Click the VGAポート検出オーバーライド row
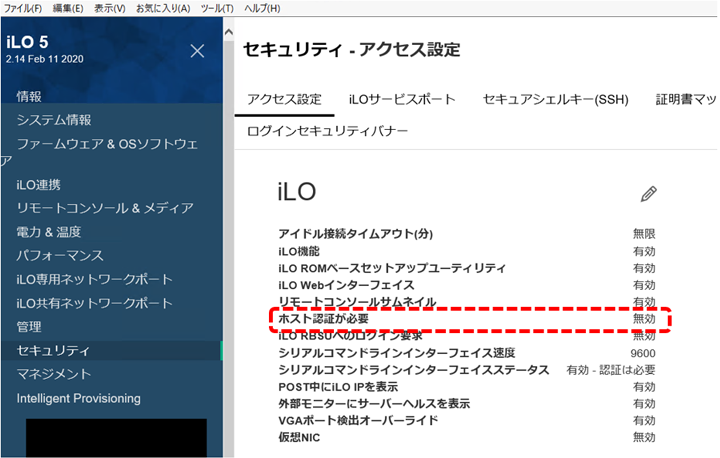 (467, 420)
